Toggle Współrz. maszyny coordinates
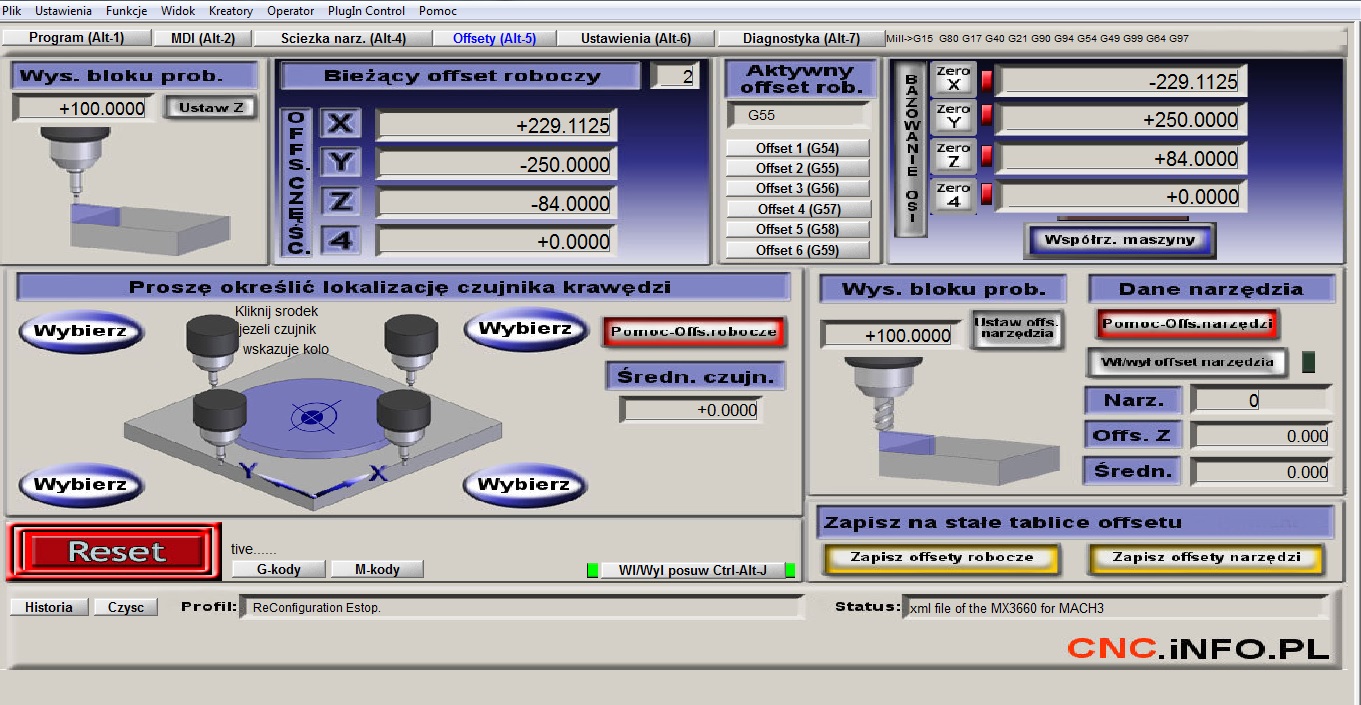 1119,240
